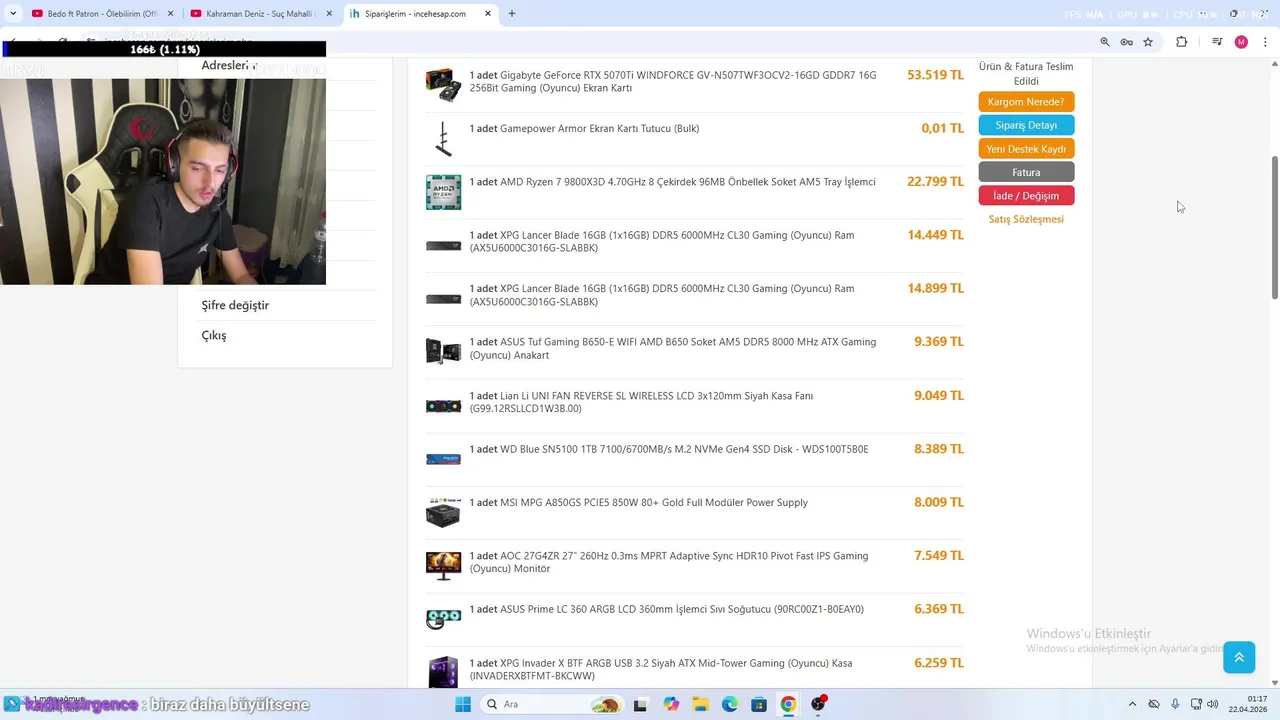Open OBS Studio from the taskbar
1280x720 pixels.
point(818,704)
